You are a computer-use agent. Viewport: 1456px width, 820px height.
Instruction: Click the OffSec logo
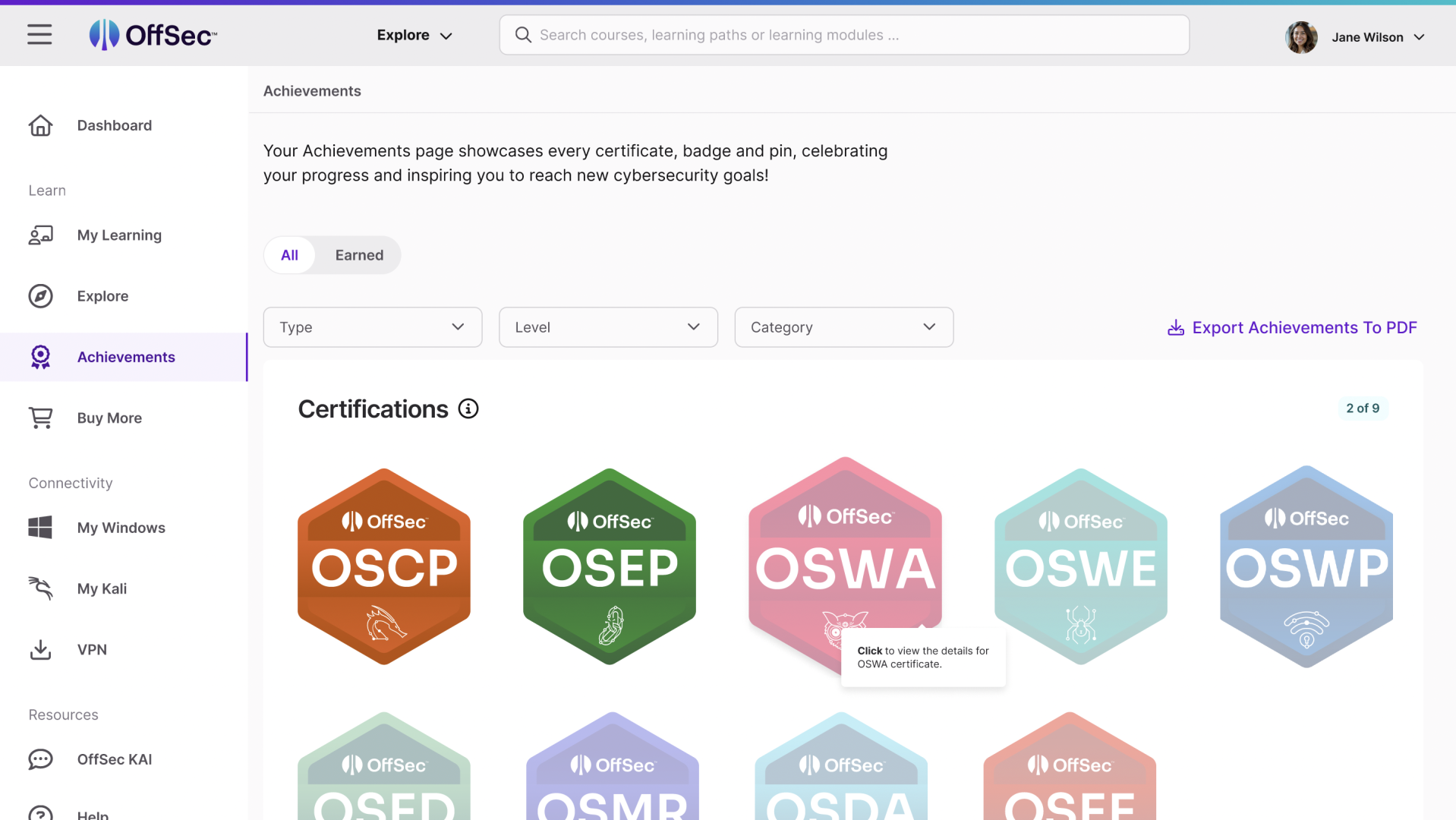[153, 35]
